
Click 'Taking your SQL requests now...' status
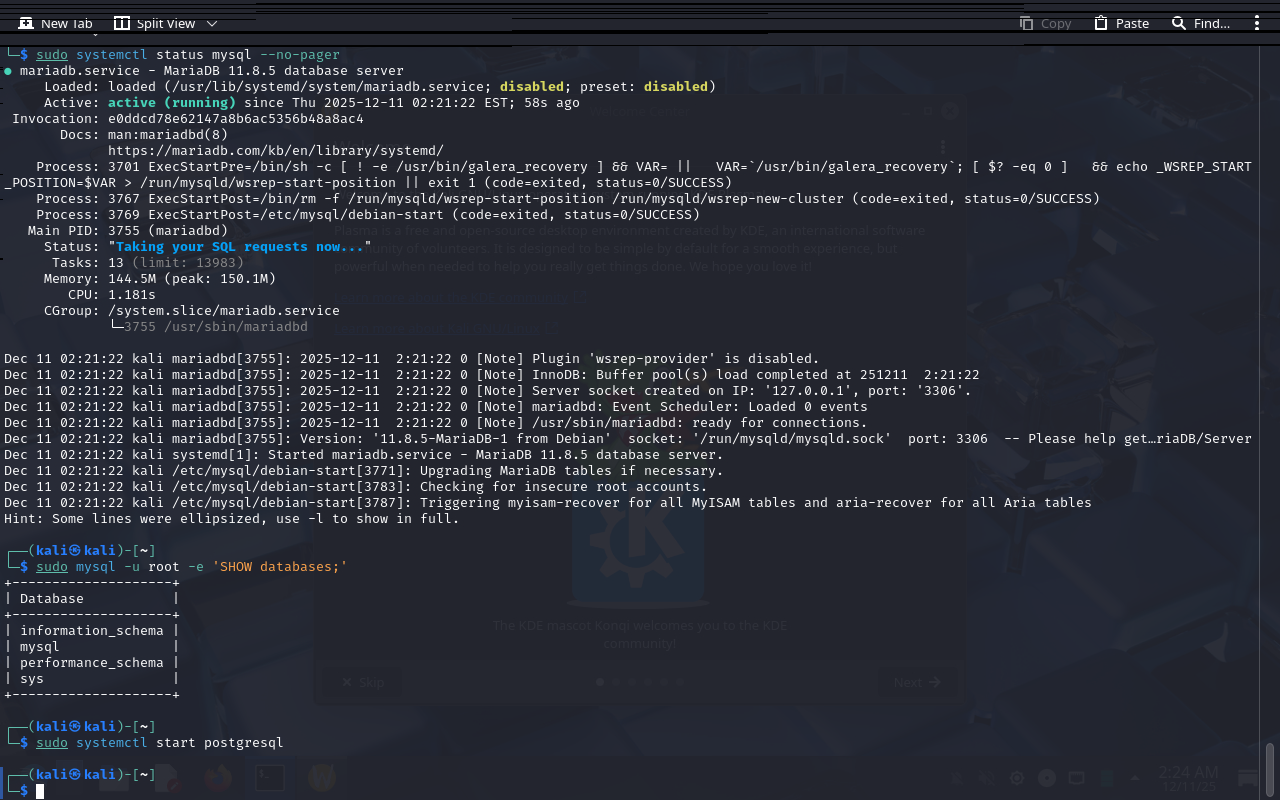click(240, 246)
